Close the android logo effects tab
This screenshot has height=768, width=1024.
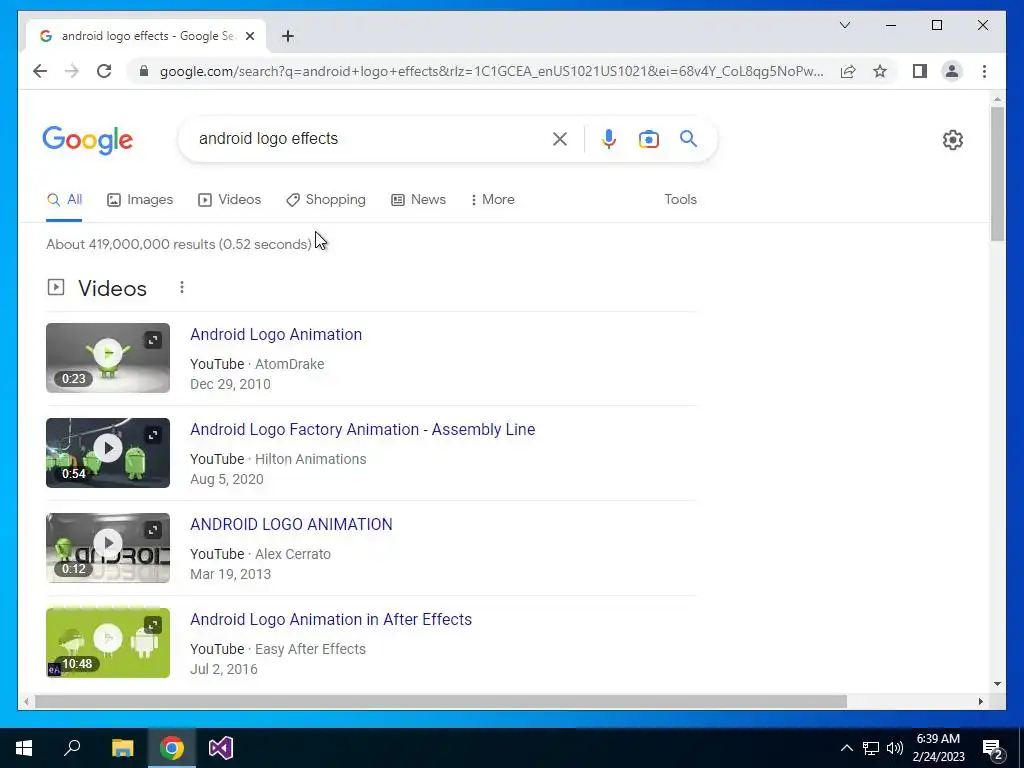tap(249, 36)
